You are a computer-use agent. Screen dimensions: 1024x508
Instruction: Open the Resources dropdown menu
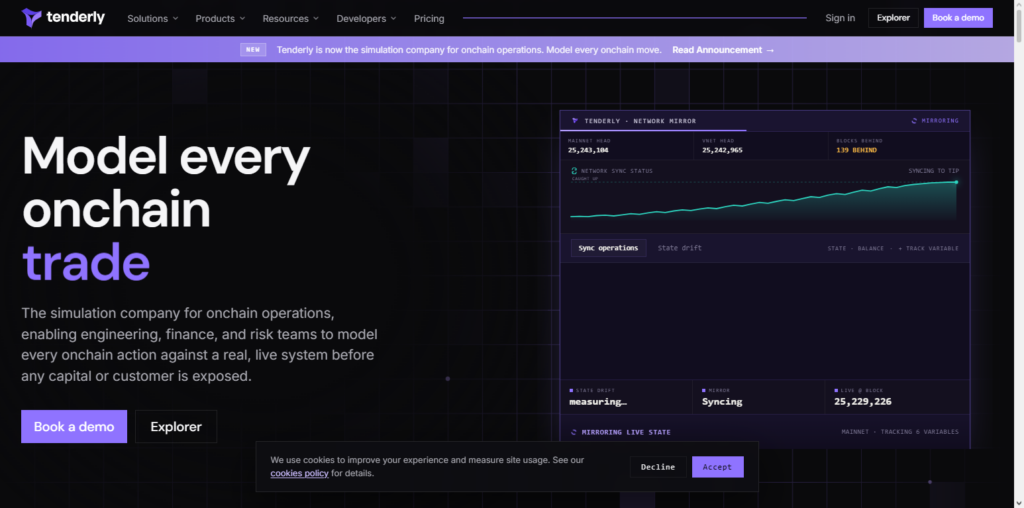[291, 18]
